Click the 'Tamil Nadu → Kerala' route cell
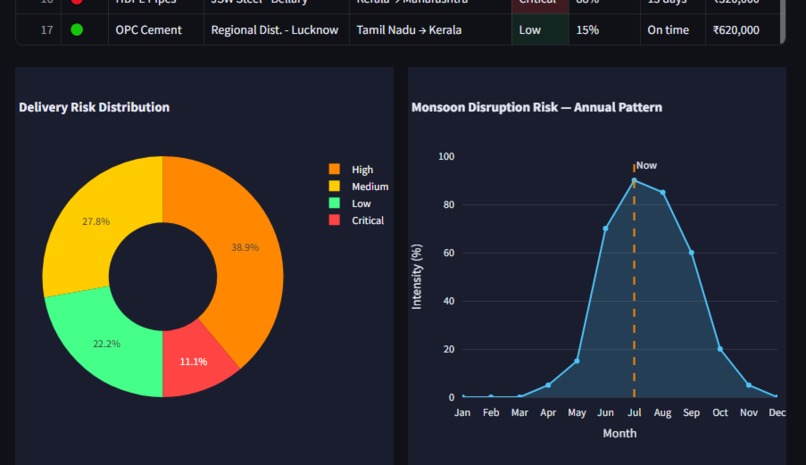806x465 pixels. coord(430,30)
